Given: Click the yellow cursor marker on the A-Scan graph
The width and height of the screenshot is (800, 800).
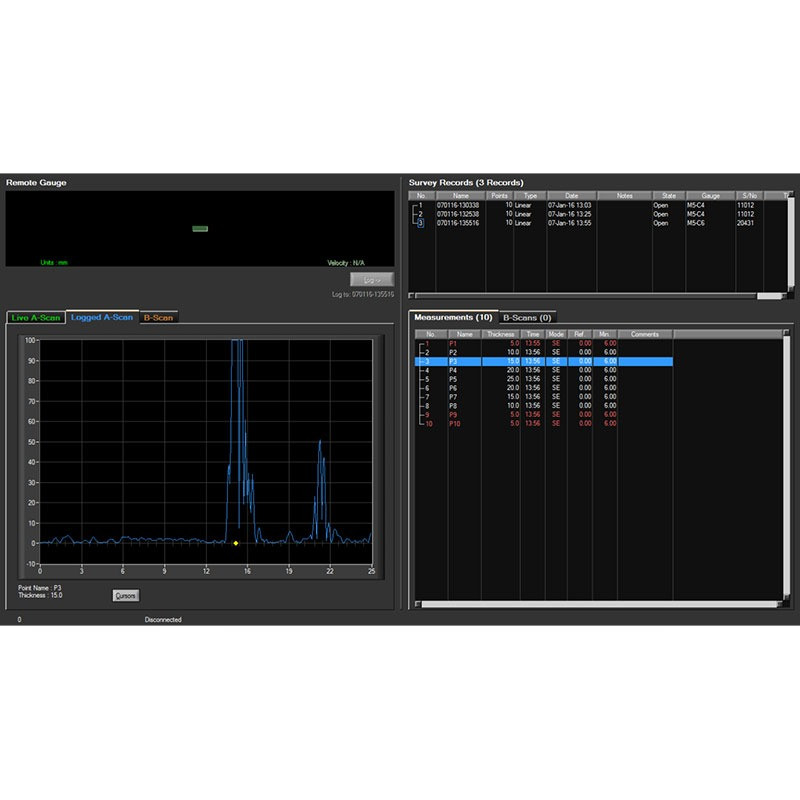Looking at the screenshot, I should pyautogui.click(x=236, y=543).
